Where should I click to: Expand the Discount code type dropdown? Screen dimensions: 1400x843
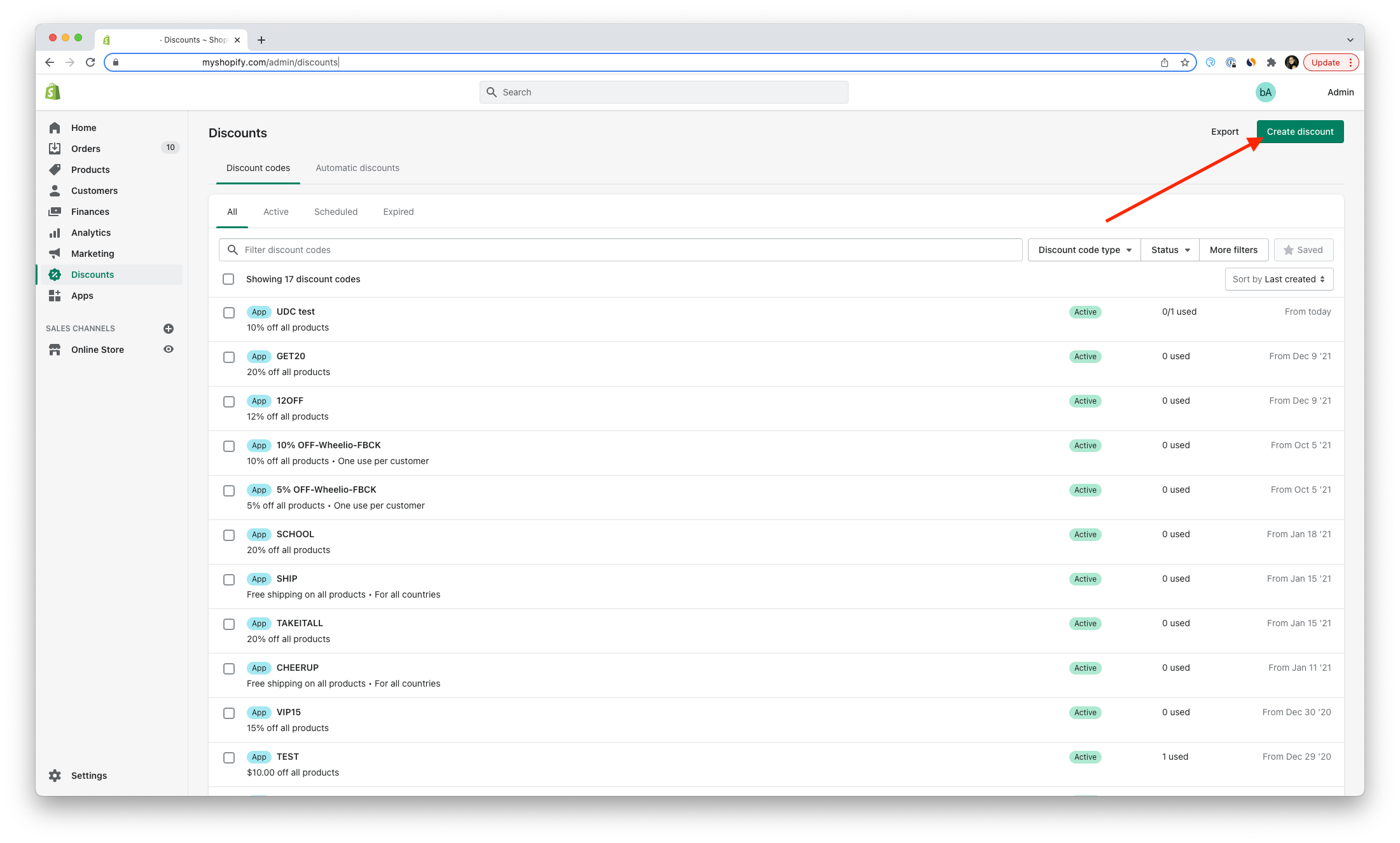tap(1084, 250)
